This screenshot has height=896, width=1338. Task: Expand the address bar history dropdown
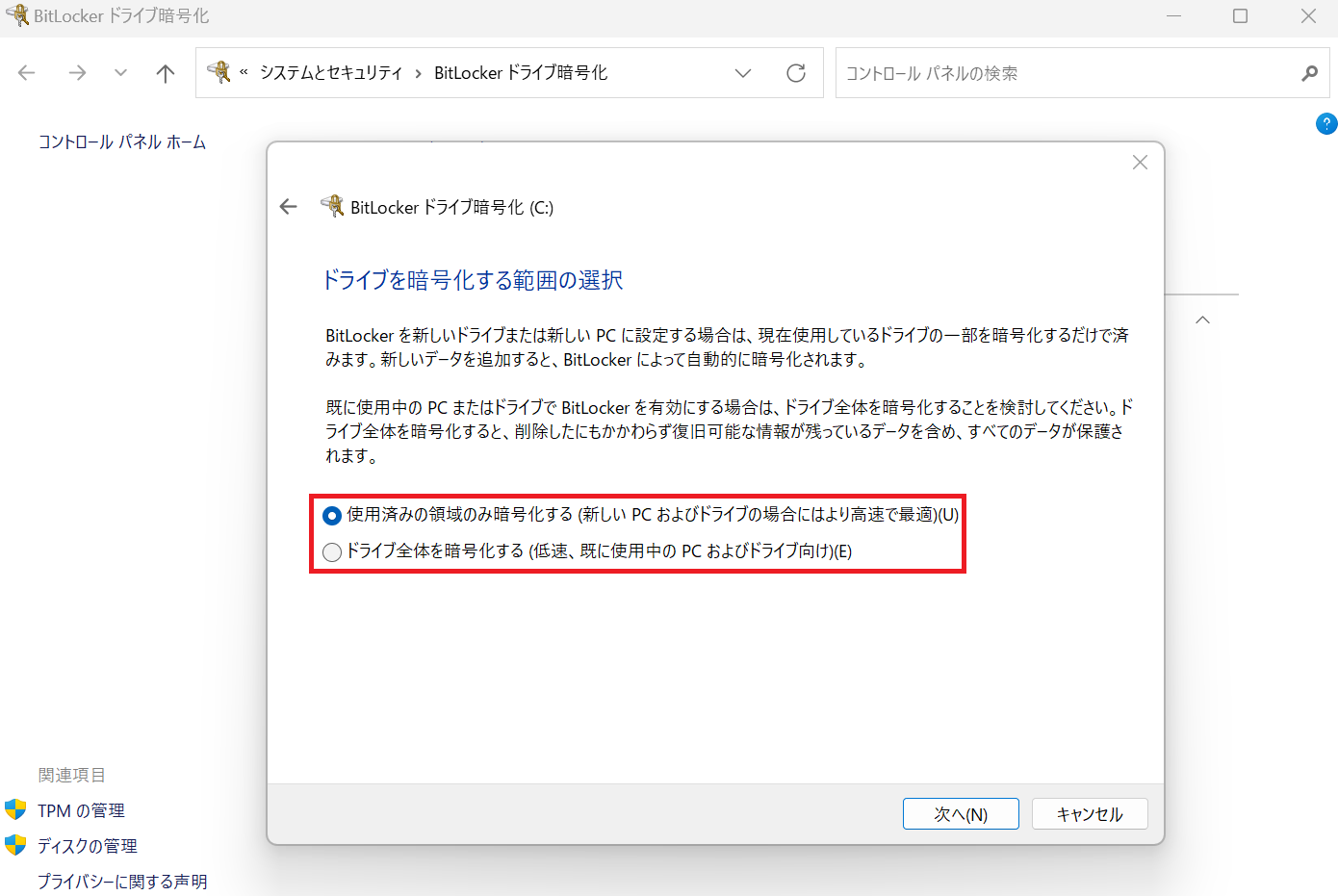click(x=743, y=73)
